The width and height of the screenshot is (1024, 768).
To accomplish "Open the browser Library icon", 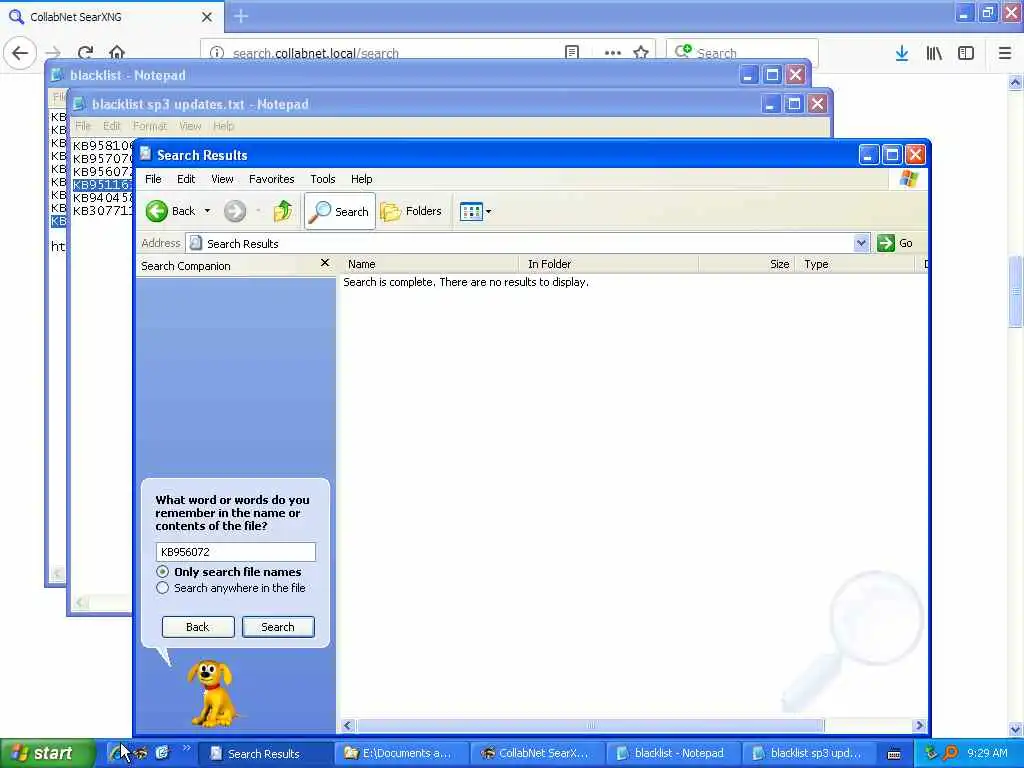I will (x=934, y=53).
